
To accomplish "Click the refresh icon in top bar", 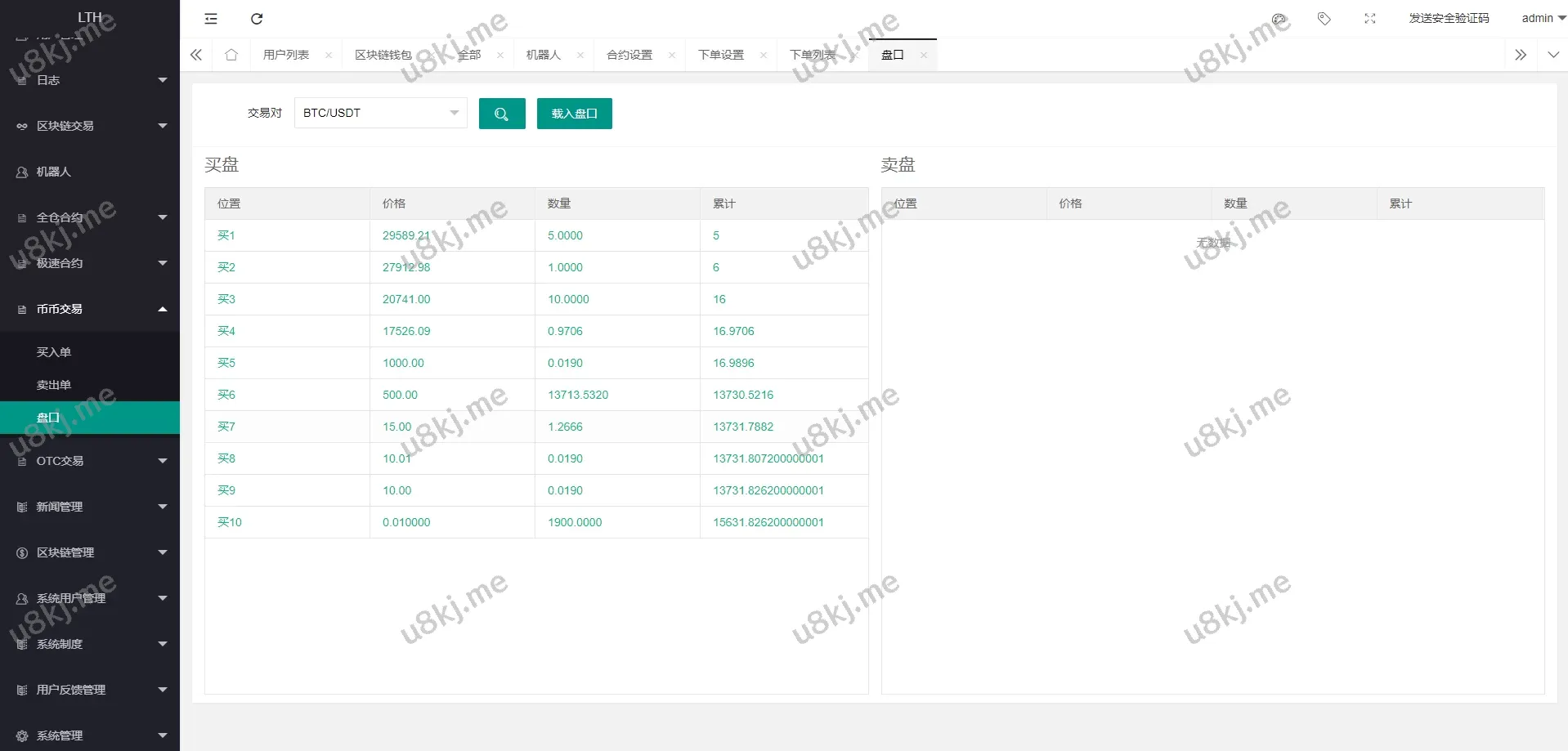I will coord(257,19).
